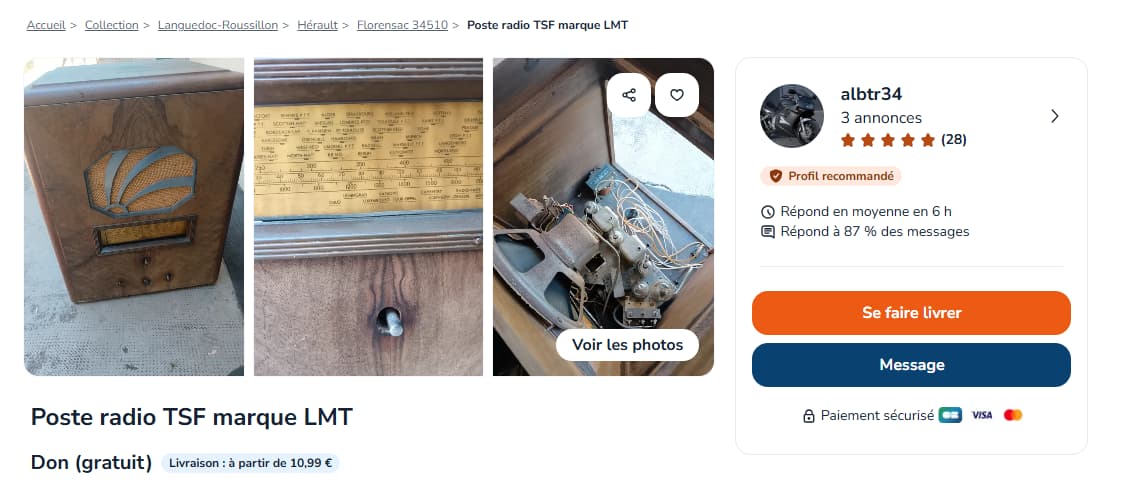Open seller profile chevron arrow

tap(1055, 116)
